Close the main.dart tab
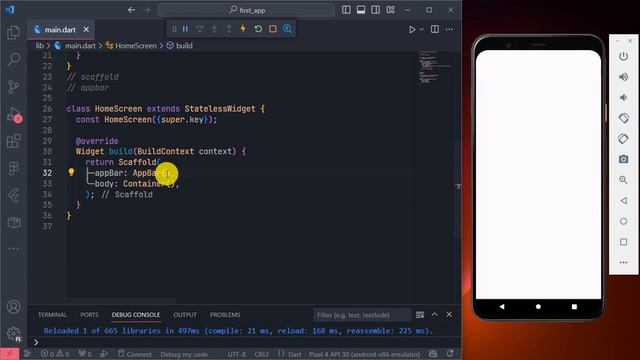This screenshot has width=640, height=360. pyautogui.click(x=86, y=29)
